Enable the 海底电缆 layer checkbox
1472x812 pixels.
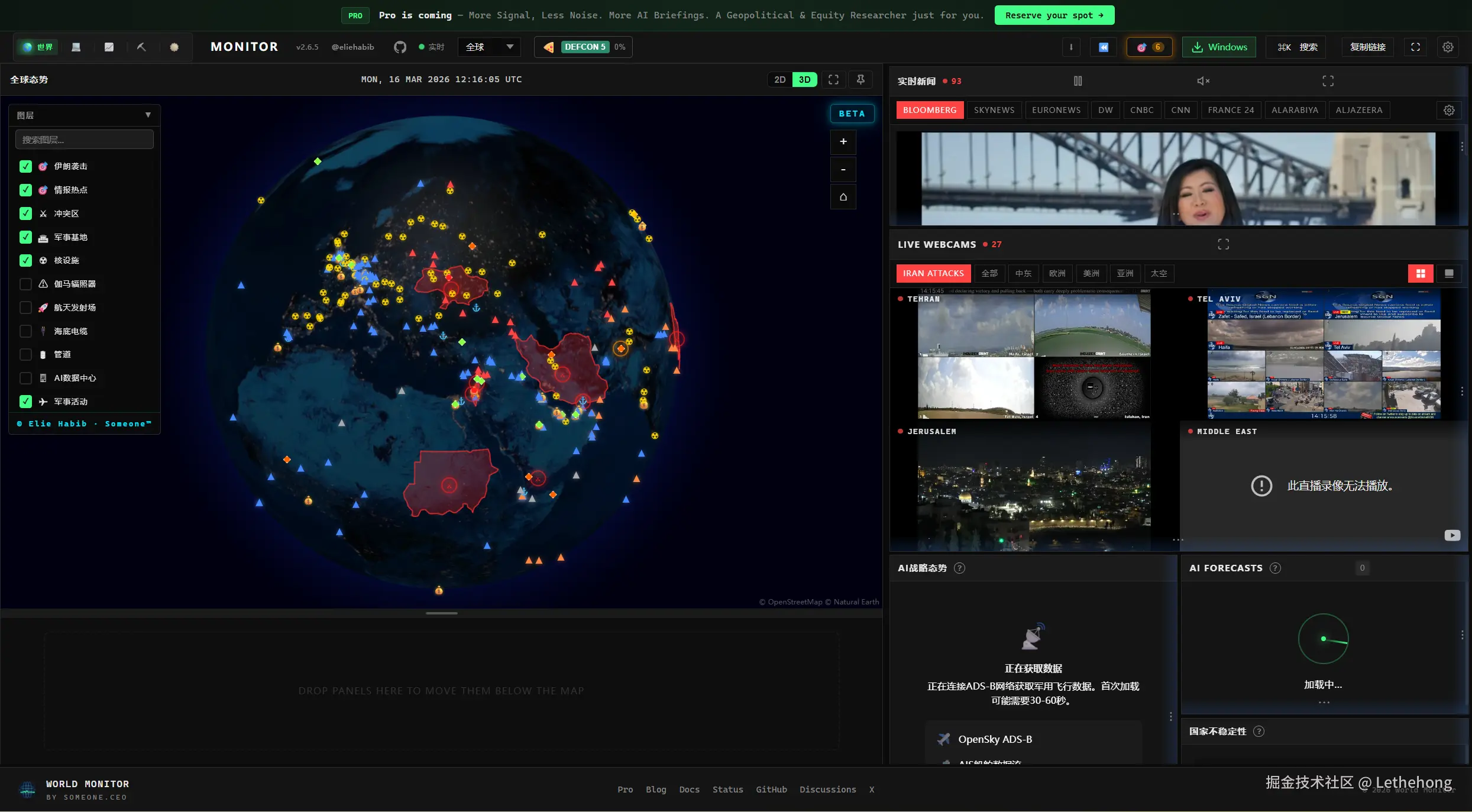point(25,331)
